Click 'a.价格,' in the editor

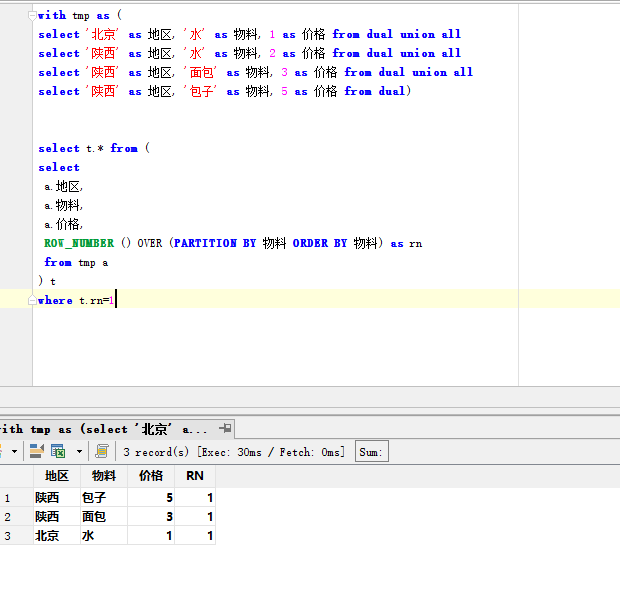click(x=63, y=224)
